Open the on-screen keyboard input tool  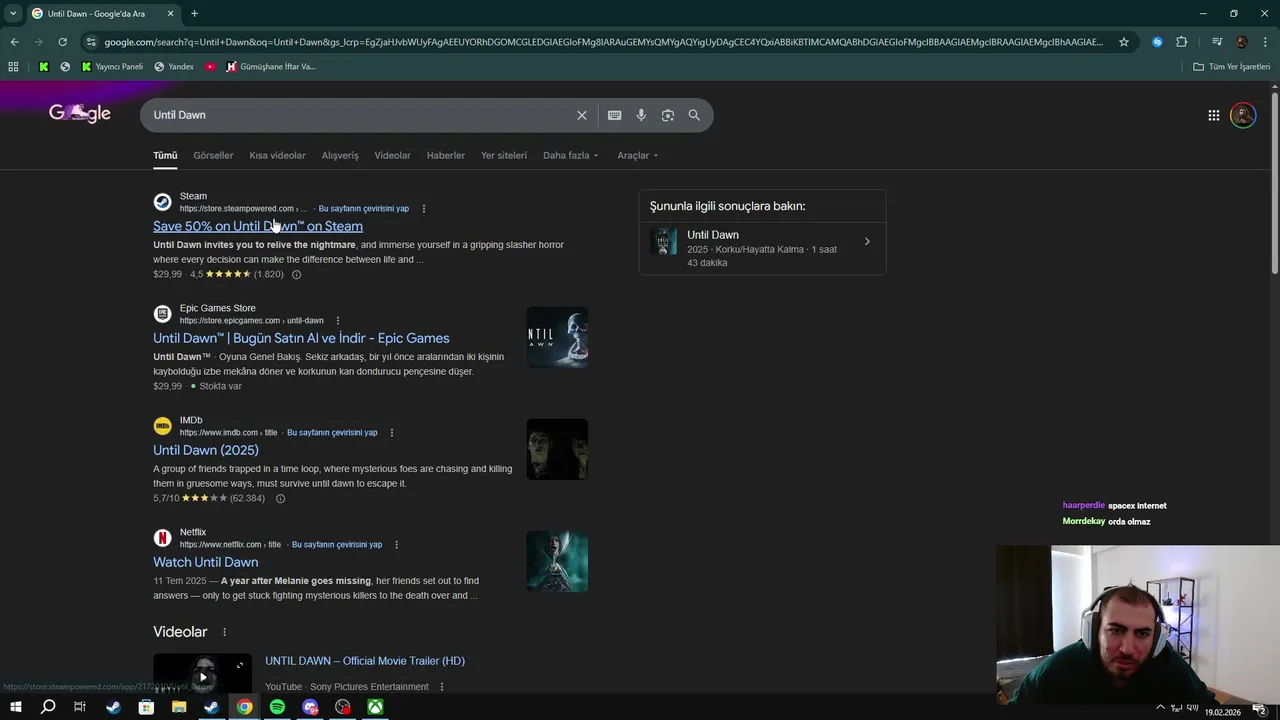(615, 115)
